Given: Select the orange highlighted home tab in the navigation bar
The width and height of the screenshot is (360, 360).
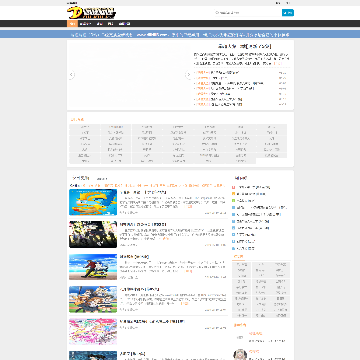Looking at the screenshot, I should point(72,24).
